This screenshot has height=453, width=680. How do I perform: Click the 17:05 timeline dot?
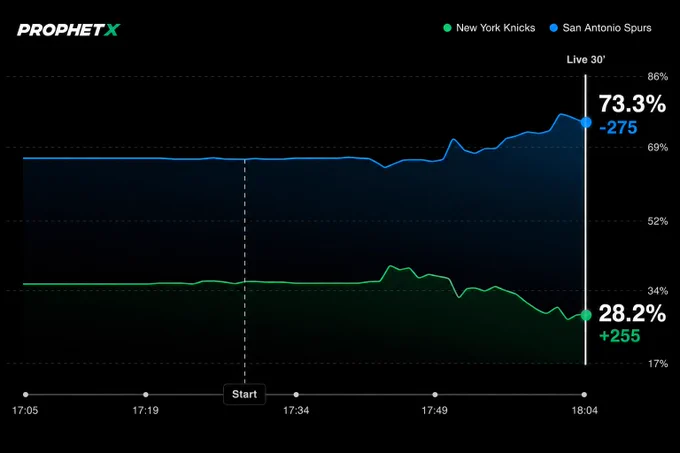pos(26,394)
